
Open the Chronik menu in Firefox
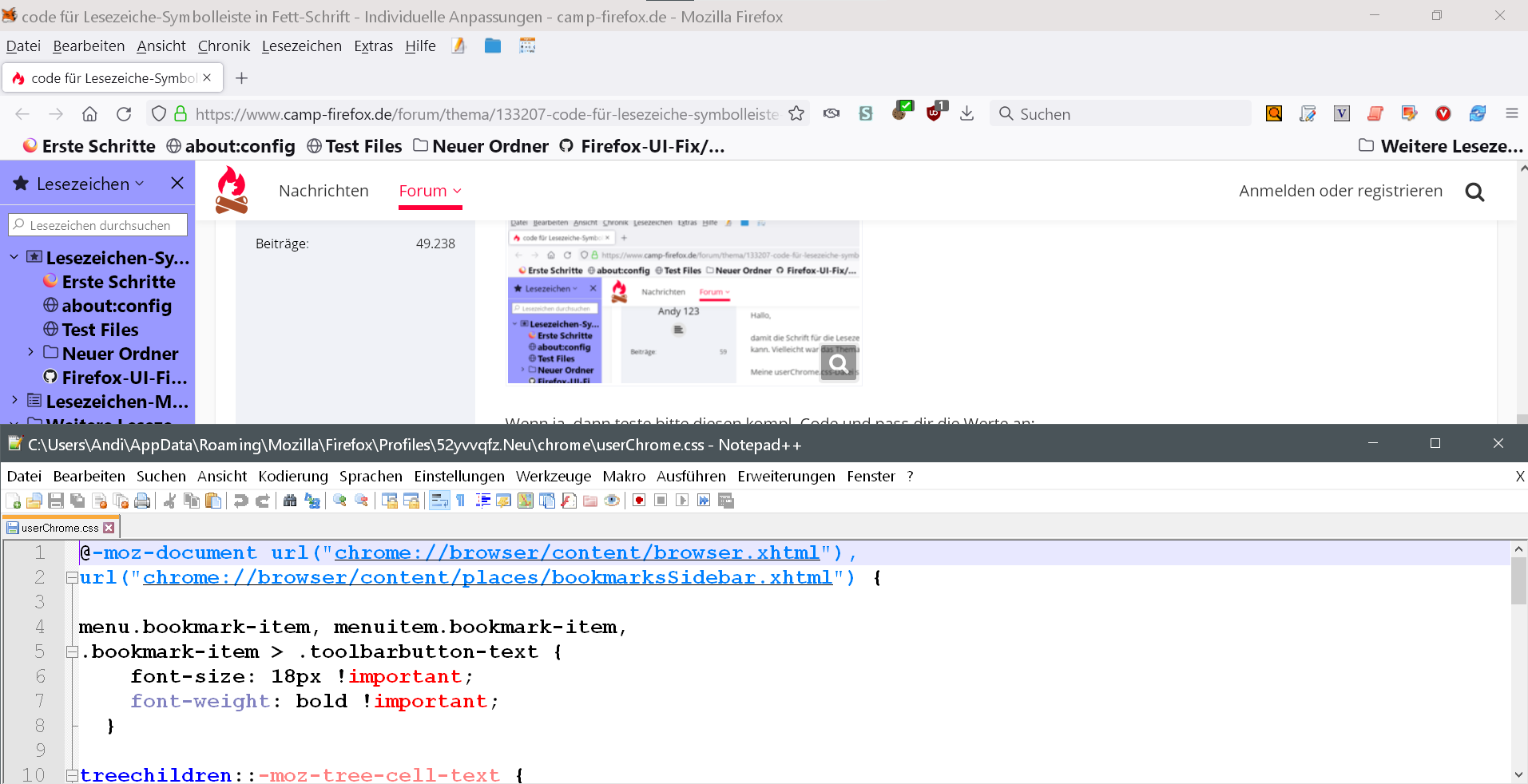224,46
